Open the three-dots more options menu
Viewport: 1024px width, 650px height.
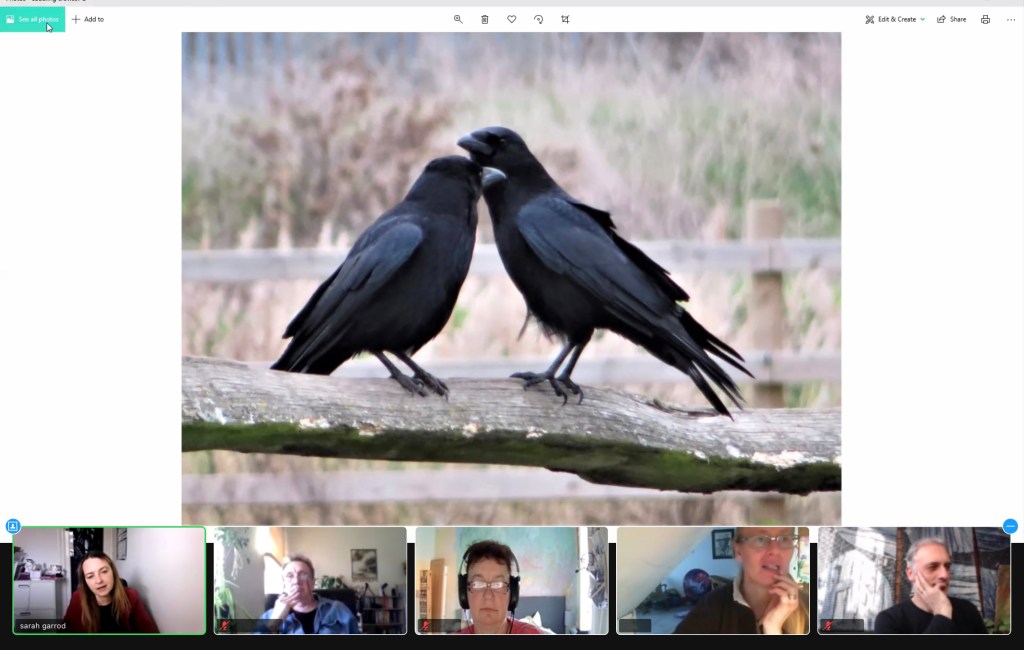1009,19
